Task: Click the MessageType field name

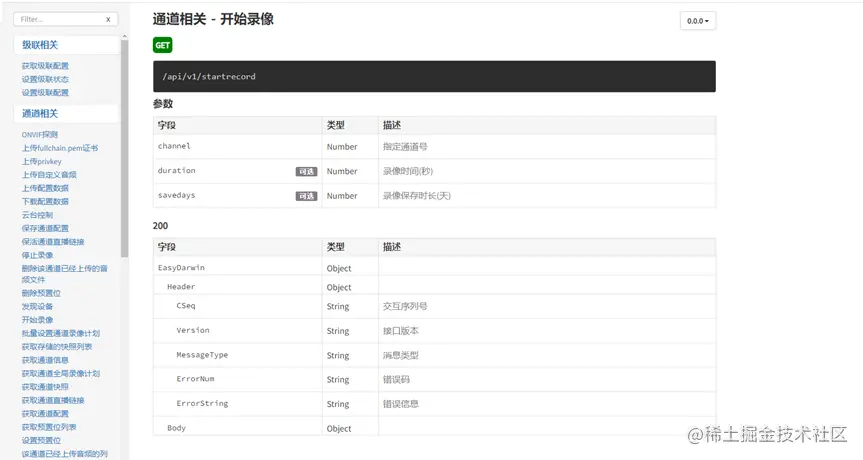Action: tap(202, 355)
